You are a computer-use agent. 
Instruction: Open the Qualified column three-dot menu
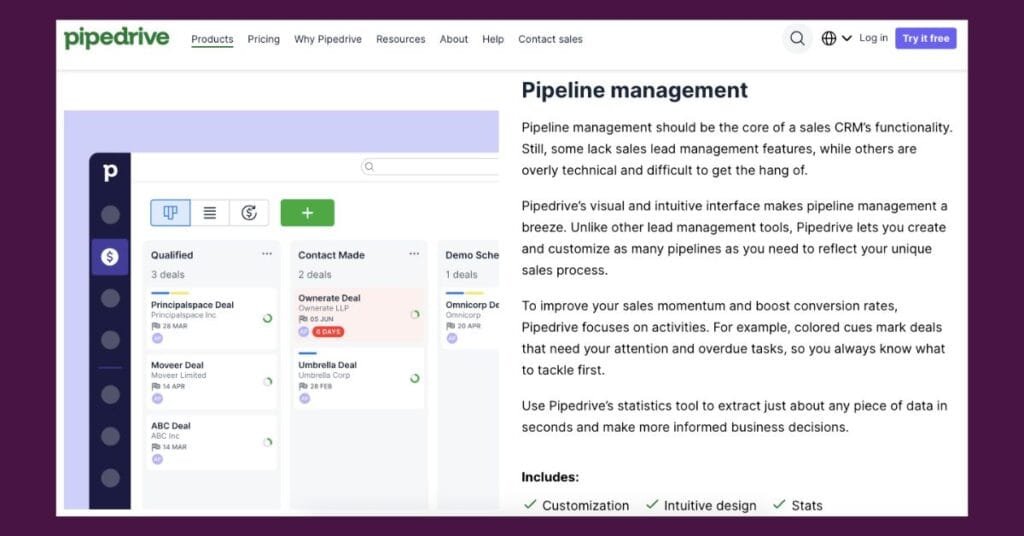(267, 254)
